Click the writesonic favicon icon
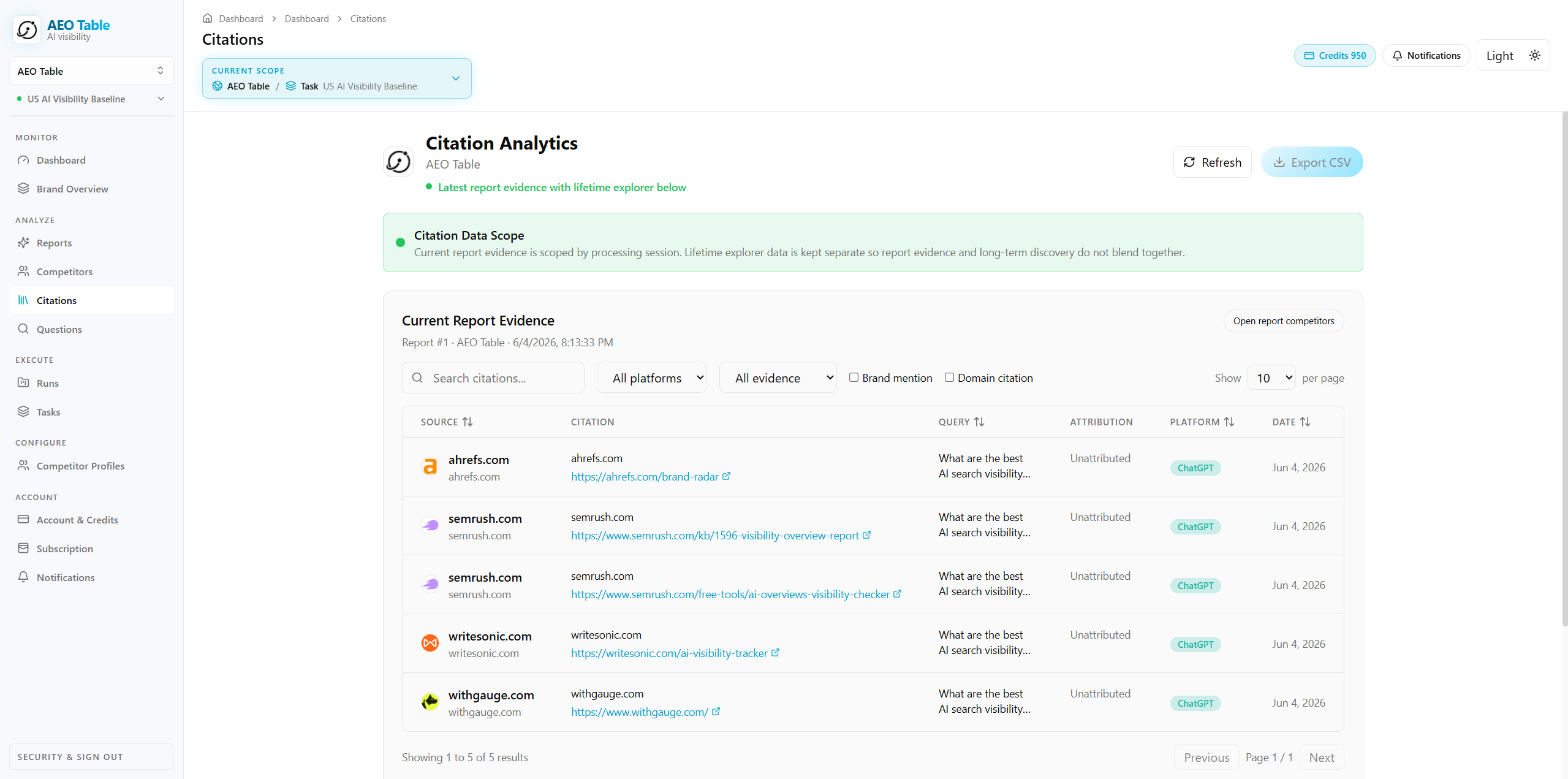The height and width of the screenshot is (779, 1568). pos(430,643)
